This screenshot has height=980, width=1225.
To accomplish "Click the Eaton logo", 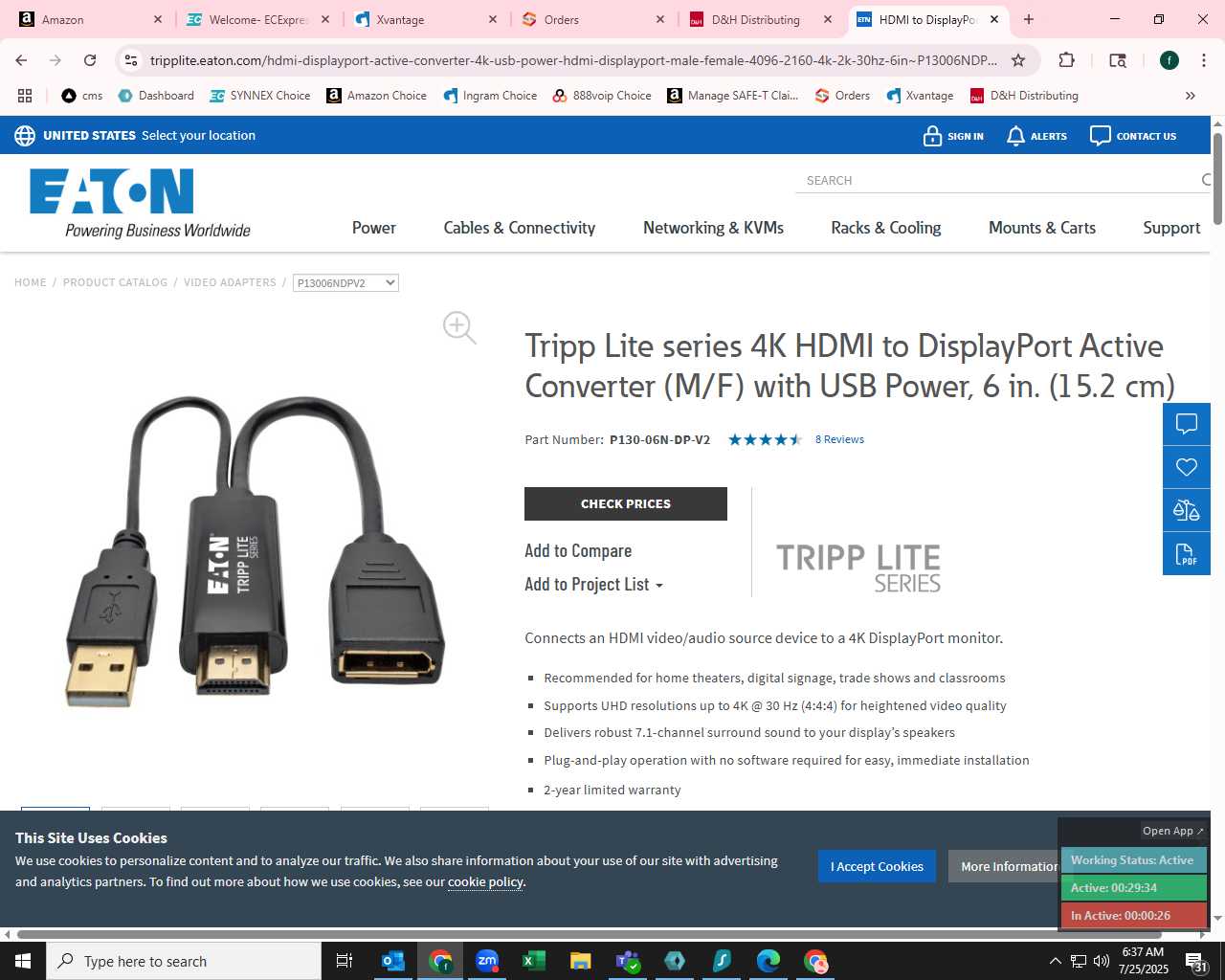I will 141,203.
